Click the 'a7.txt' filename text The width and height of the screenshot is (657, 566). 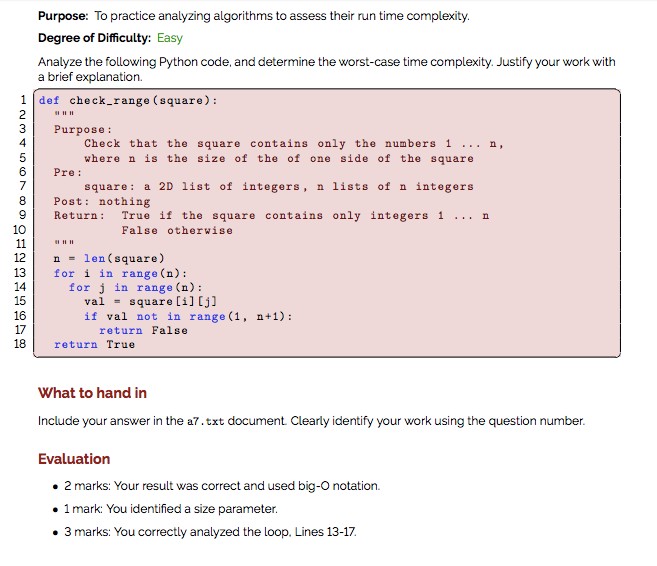click(206, 421)
